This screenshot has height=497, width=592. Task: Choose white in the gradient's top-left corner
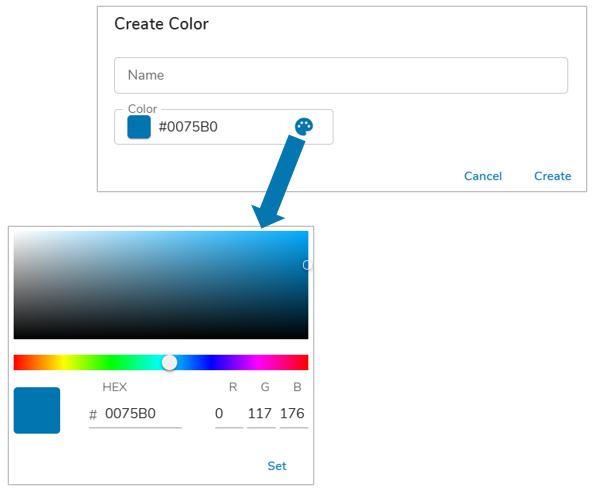point(16,233)
